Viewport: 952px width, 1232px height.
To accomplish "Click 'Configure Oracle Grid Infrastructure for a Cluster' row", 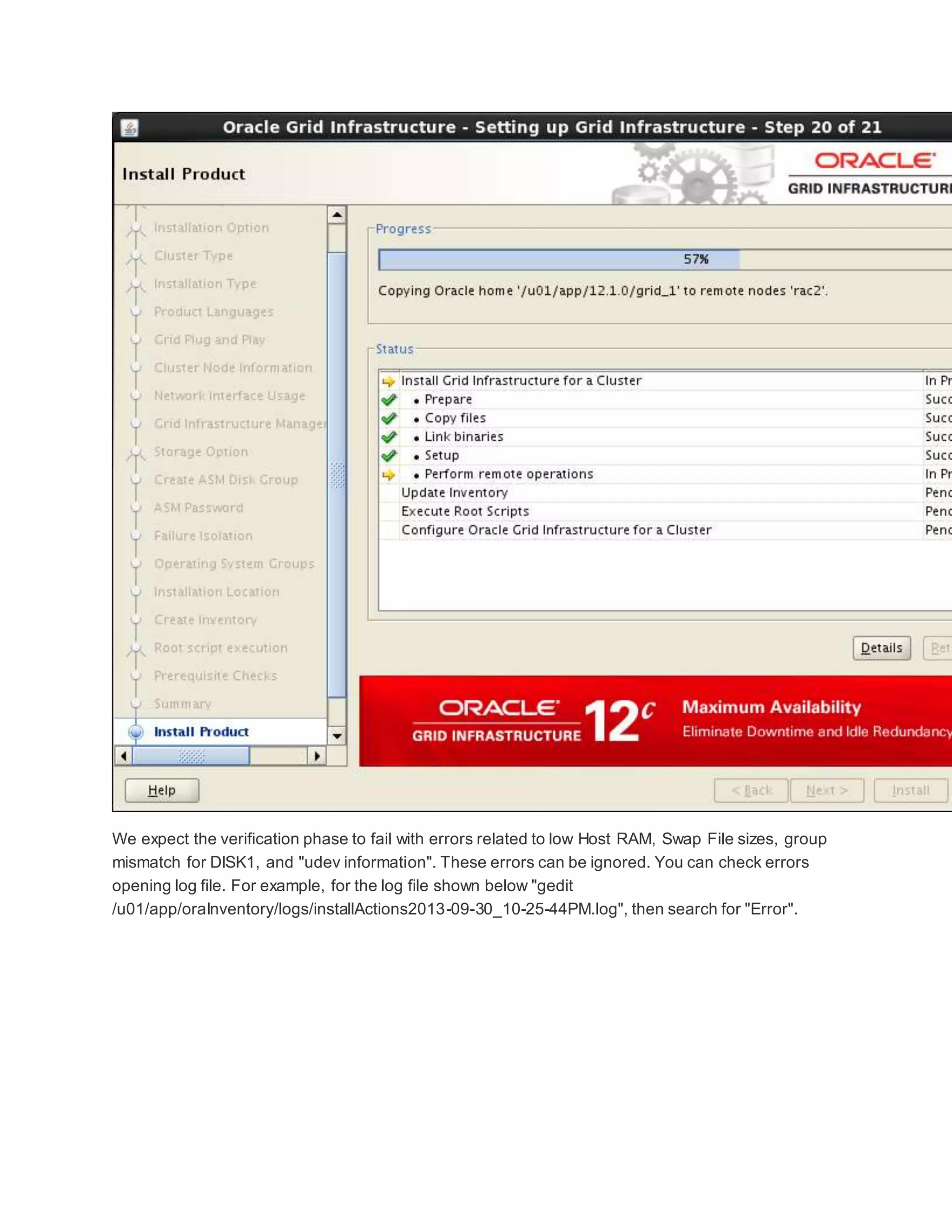I will point(666,530).
